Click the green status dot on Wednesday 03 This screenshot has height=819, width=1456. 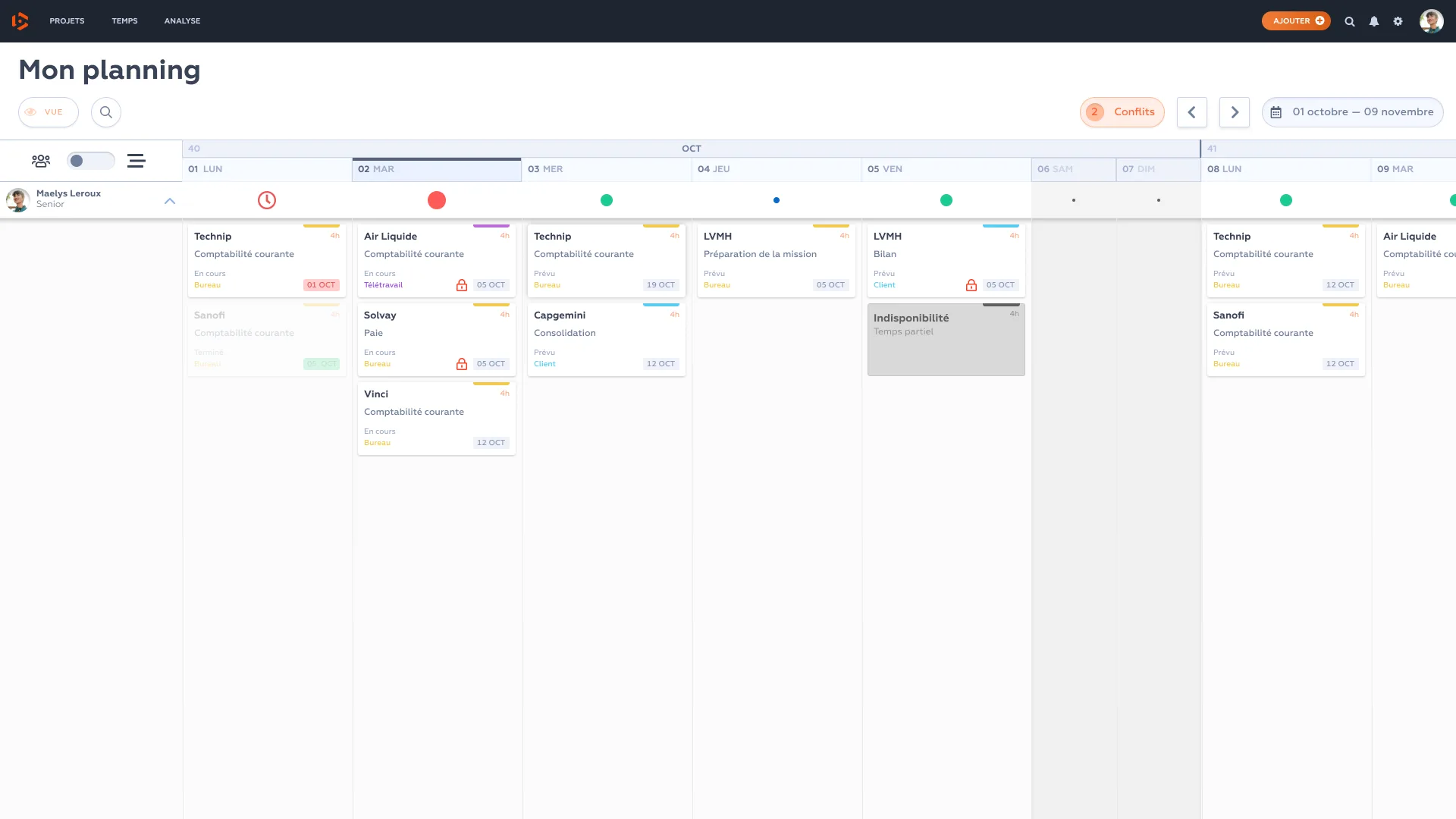click(x=607, y=200)
